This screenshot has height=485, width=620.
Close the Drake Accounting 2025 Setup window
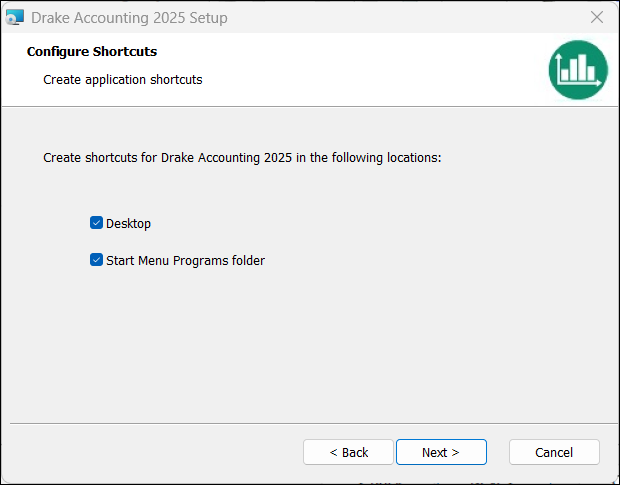(597, 17)
